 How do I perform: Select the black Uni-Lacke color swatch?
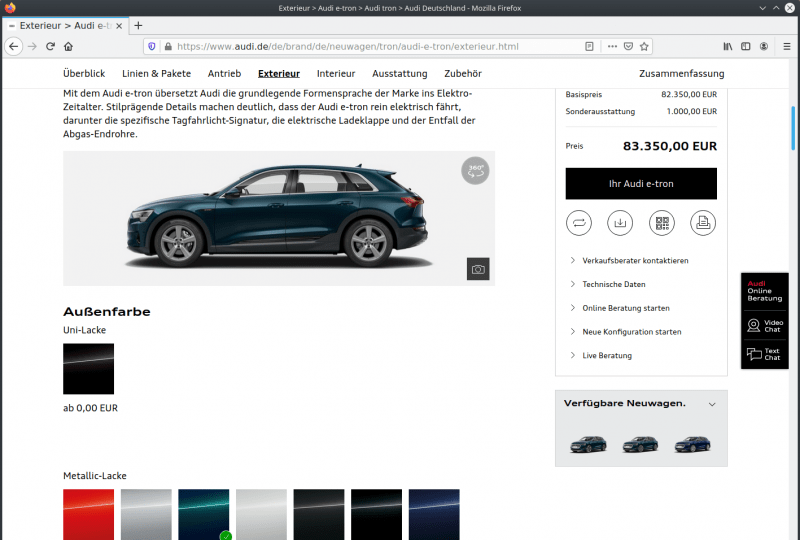pos(88,369)
